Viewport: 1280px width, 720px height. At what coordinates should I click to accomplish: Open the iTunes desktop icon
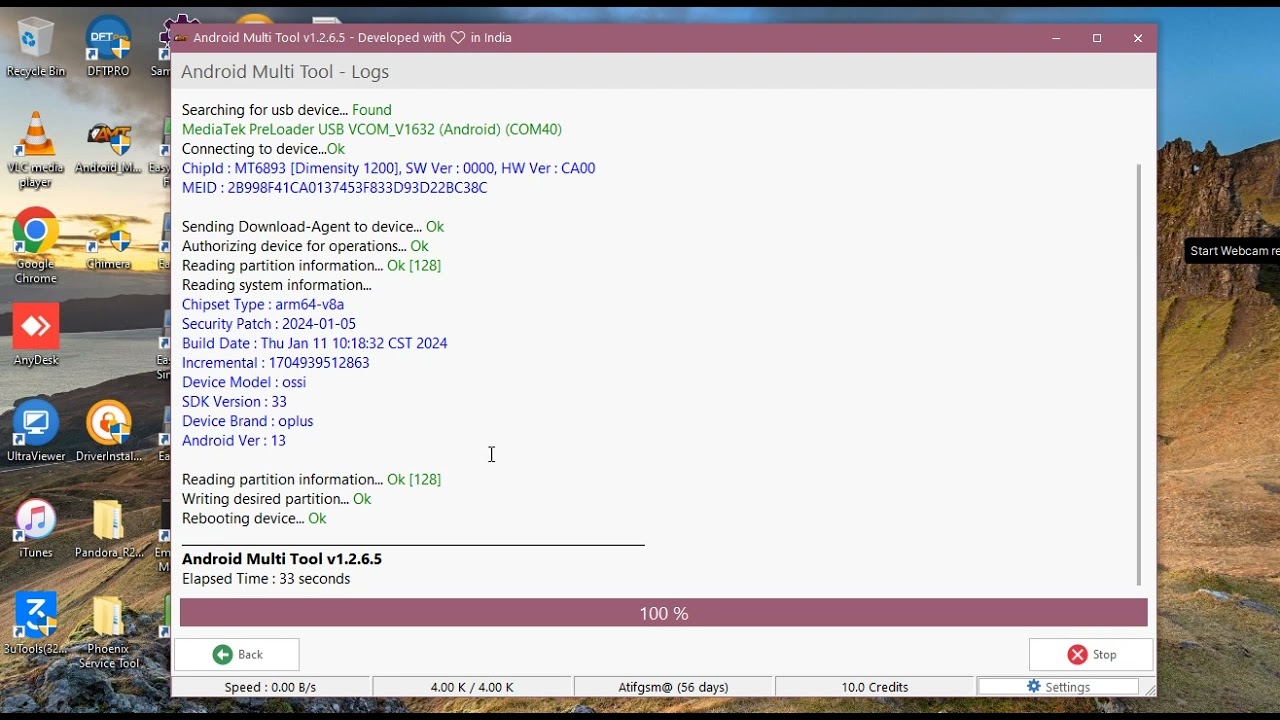coord(36,527)
